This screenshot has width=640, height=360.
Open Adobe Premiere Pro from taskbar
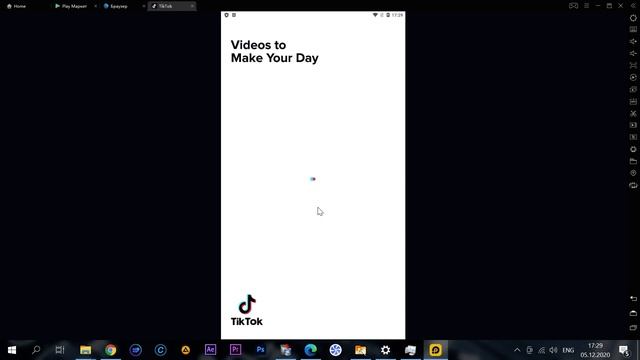pyautogui.click(x=236, y=350)
